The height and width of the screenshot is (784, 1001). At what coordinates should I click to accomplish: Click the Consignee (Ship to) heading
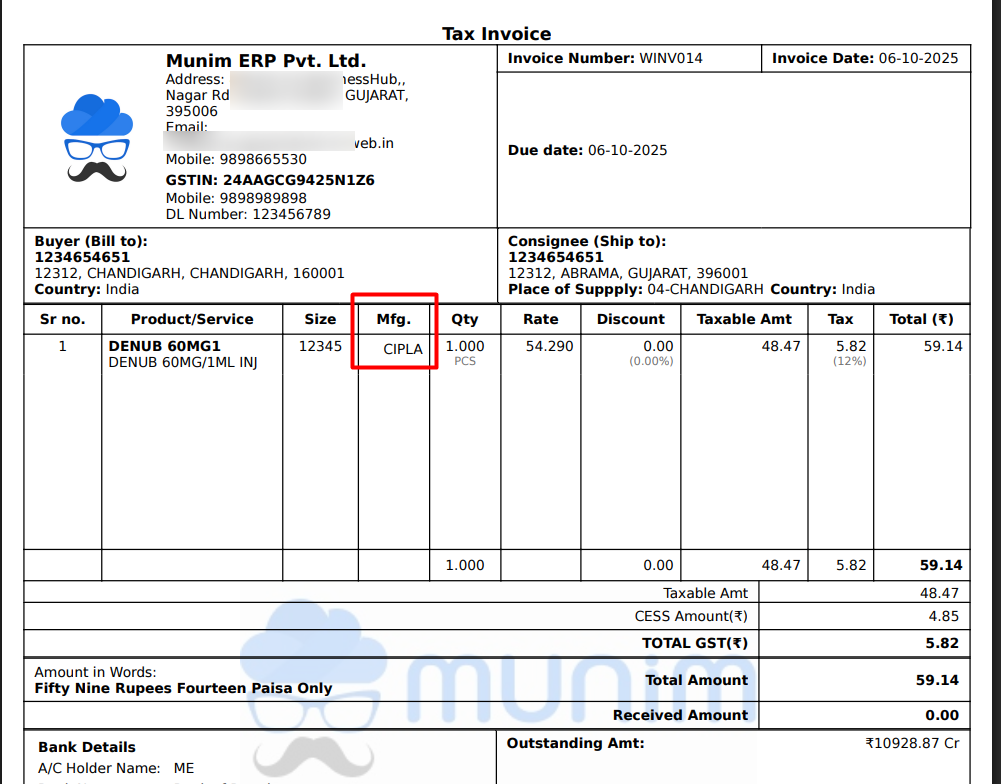[x=586, y=241]
